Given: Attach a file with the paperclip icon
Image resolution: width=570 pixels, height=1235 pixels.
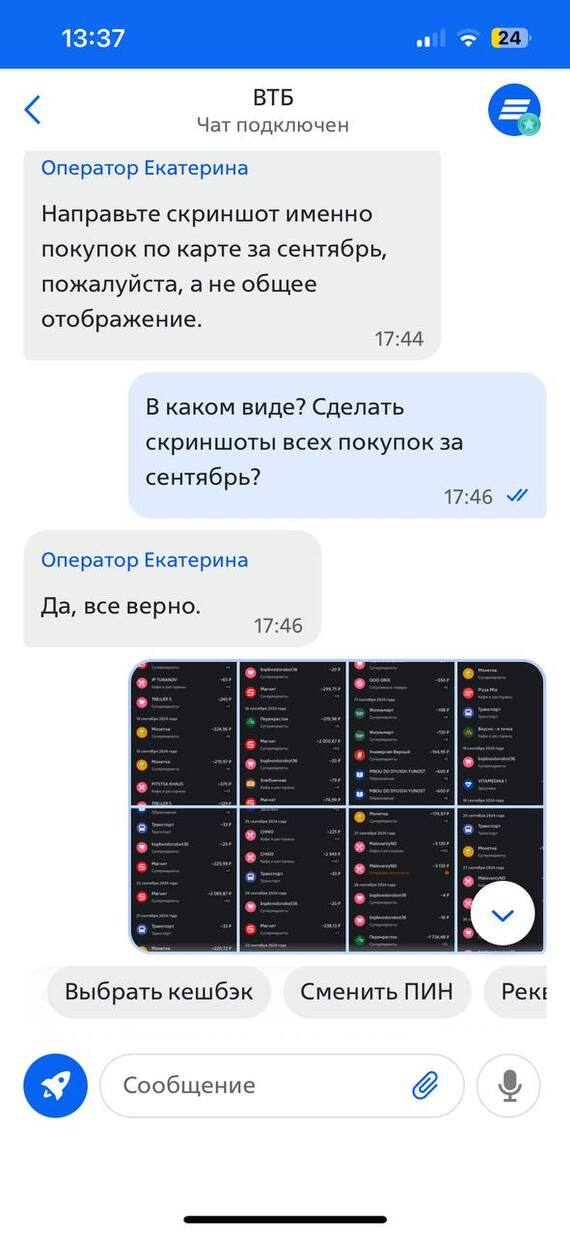Looking at the screenshot, I should [426, 1085].
